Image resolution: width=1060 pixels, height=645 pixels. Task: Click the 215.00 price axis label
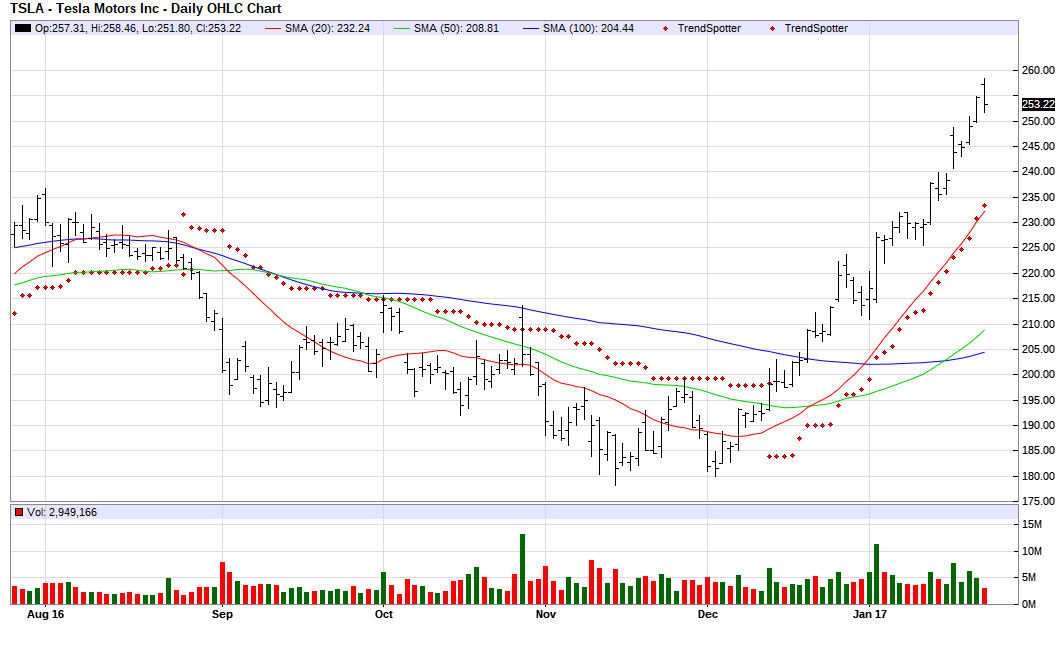pos(1038,298)
